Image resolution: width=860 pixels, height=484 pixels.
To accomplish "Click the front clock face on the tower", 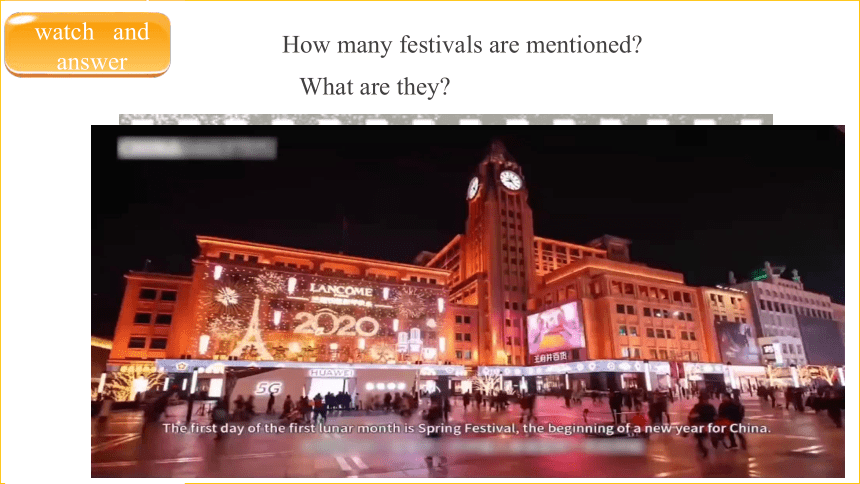I will click(511, 180).
